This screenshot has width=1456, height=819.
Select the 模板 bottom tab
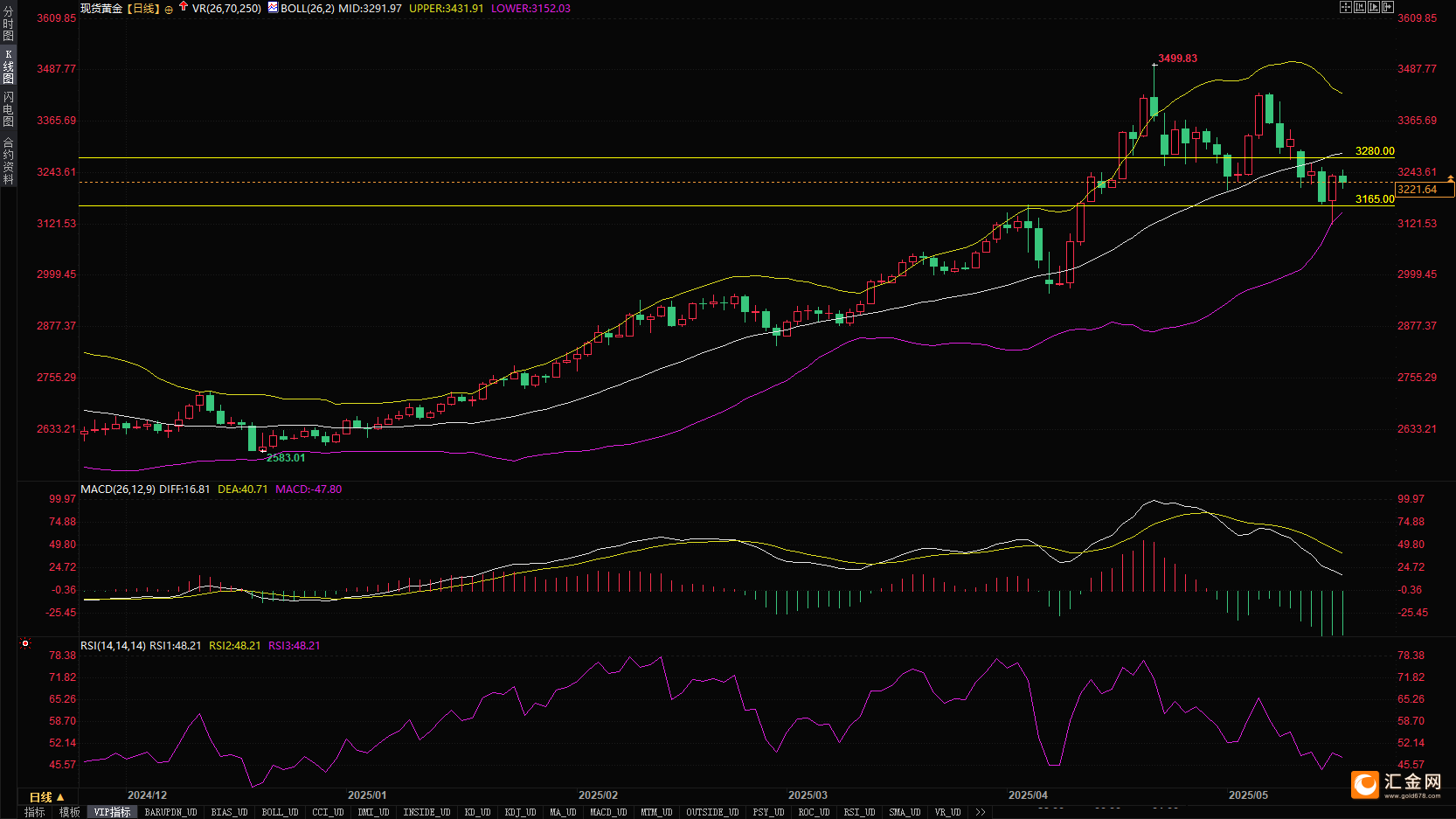70,812
